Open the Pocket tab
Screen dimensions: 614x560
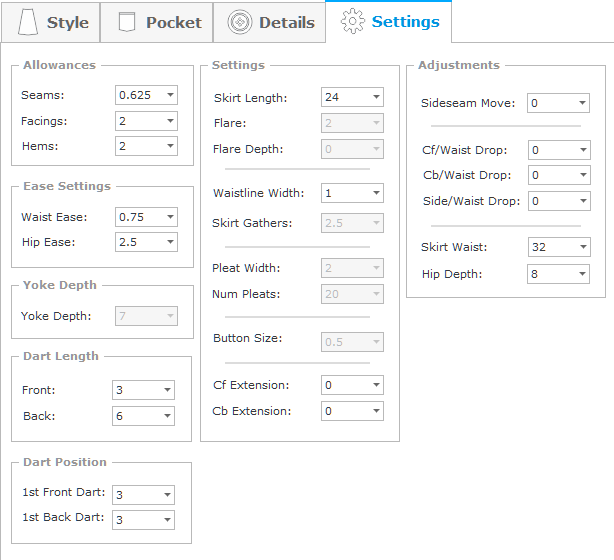click(157, 22)
